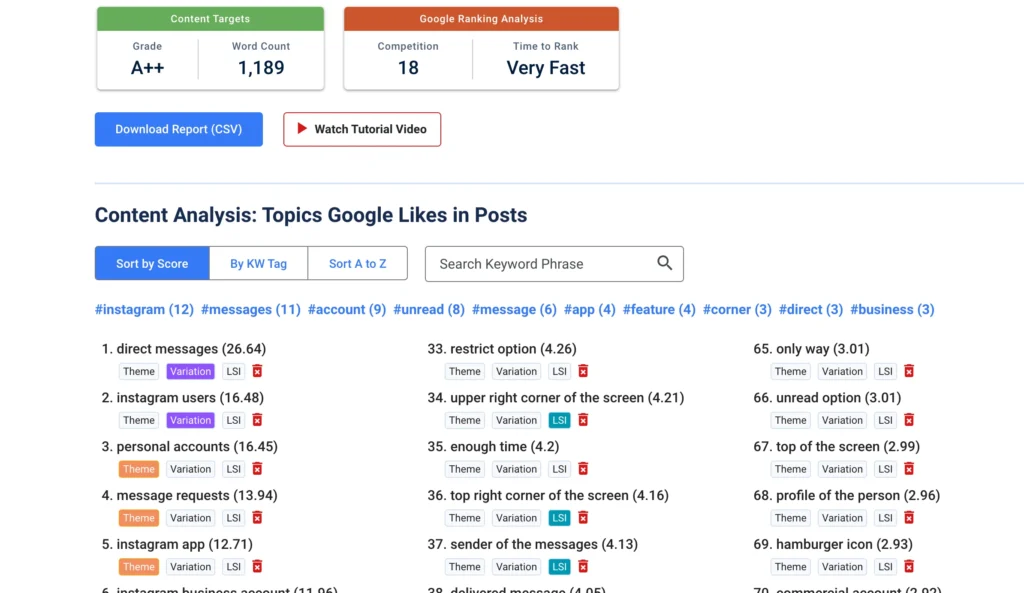Toggle the Theme tag for "direct messages"

(138, 371)
